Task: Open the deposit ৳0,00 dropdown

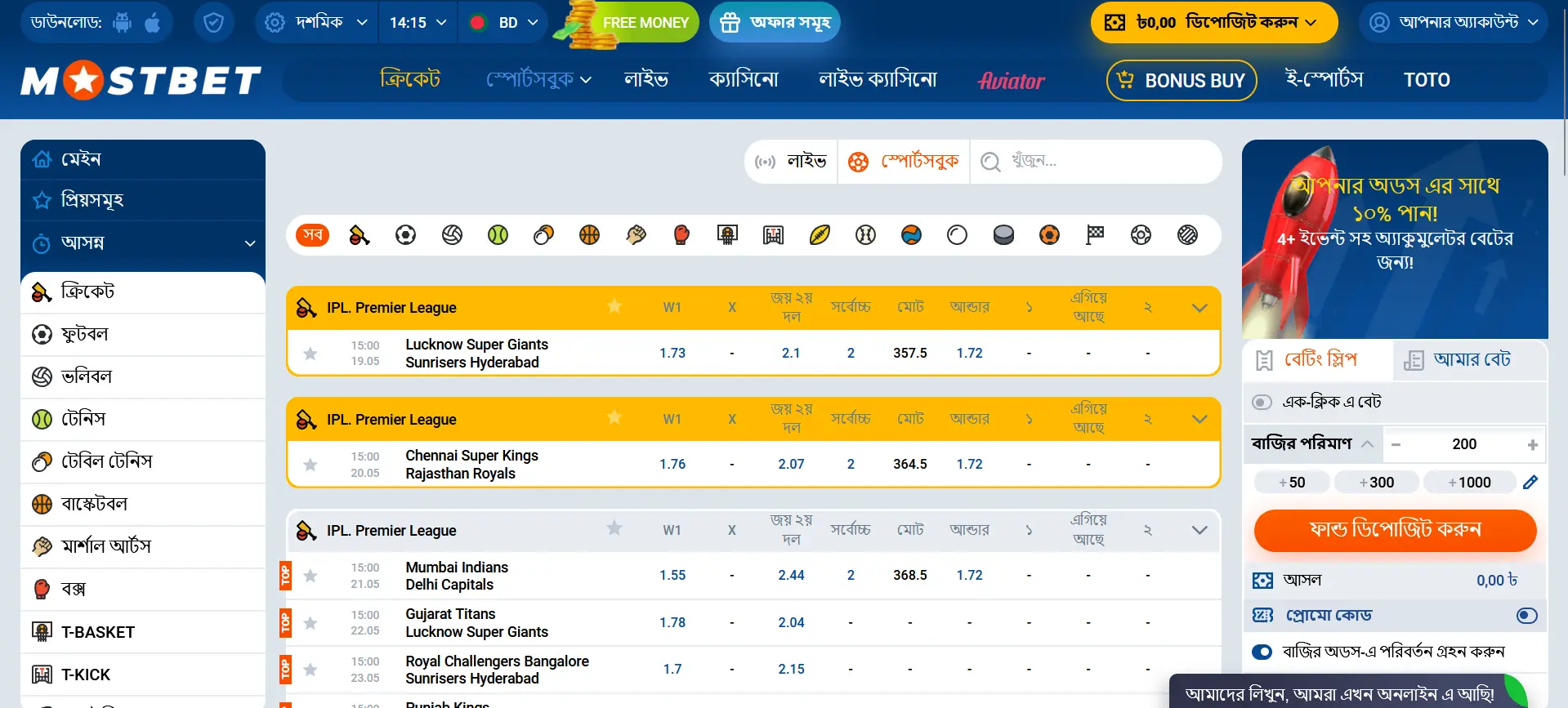Action: coord(1214,22)
